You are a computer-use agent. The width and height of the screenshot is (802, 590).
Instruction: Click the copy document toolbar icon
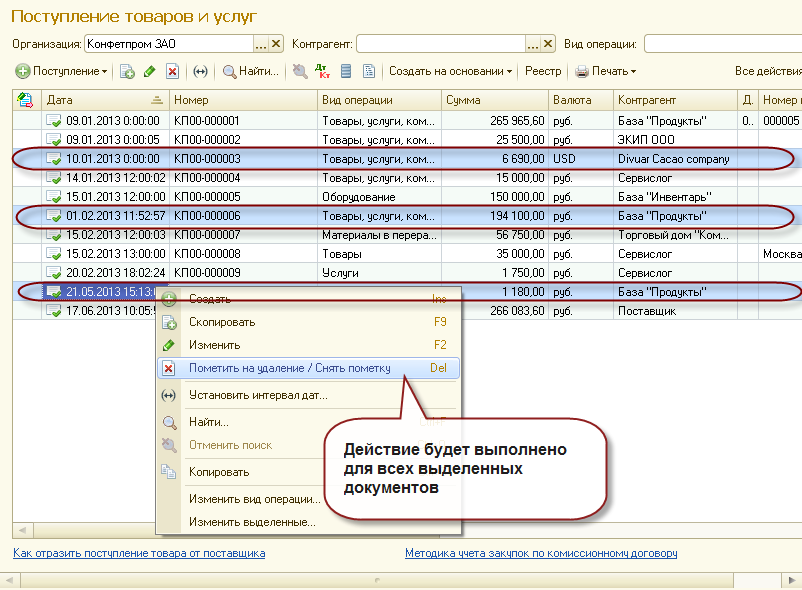click(127, 71)
